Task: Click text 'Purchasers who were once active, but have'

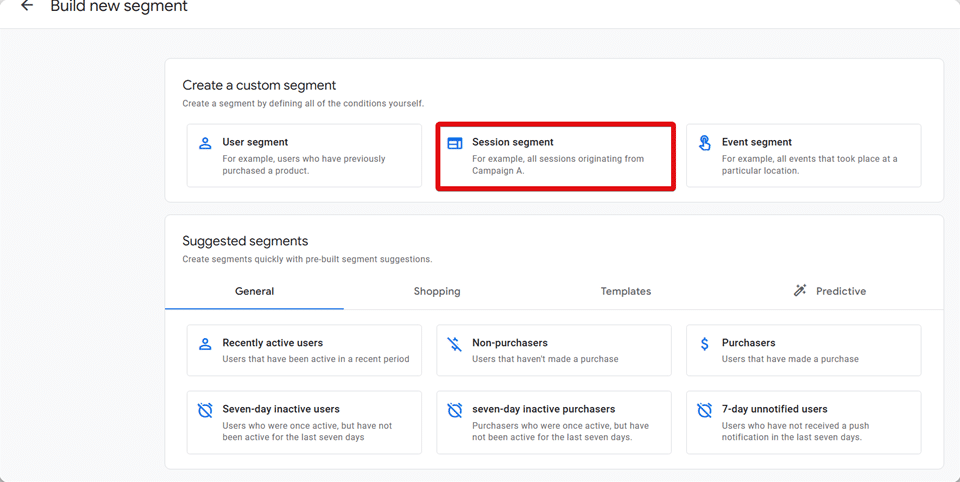Action: [x=560, y=426]
